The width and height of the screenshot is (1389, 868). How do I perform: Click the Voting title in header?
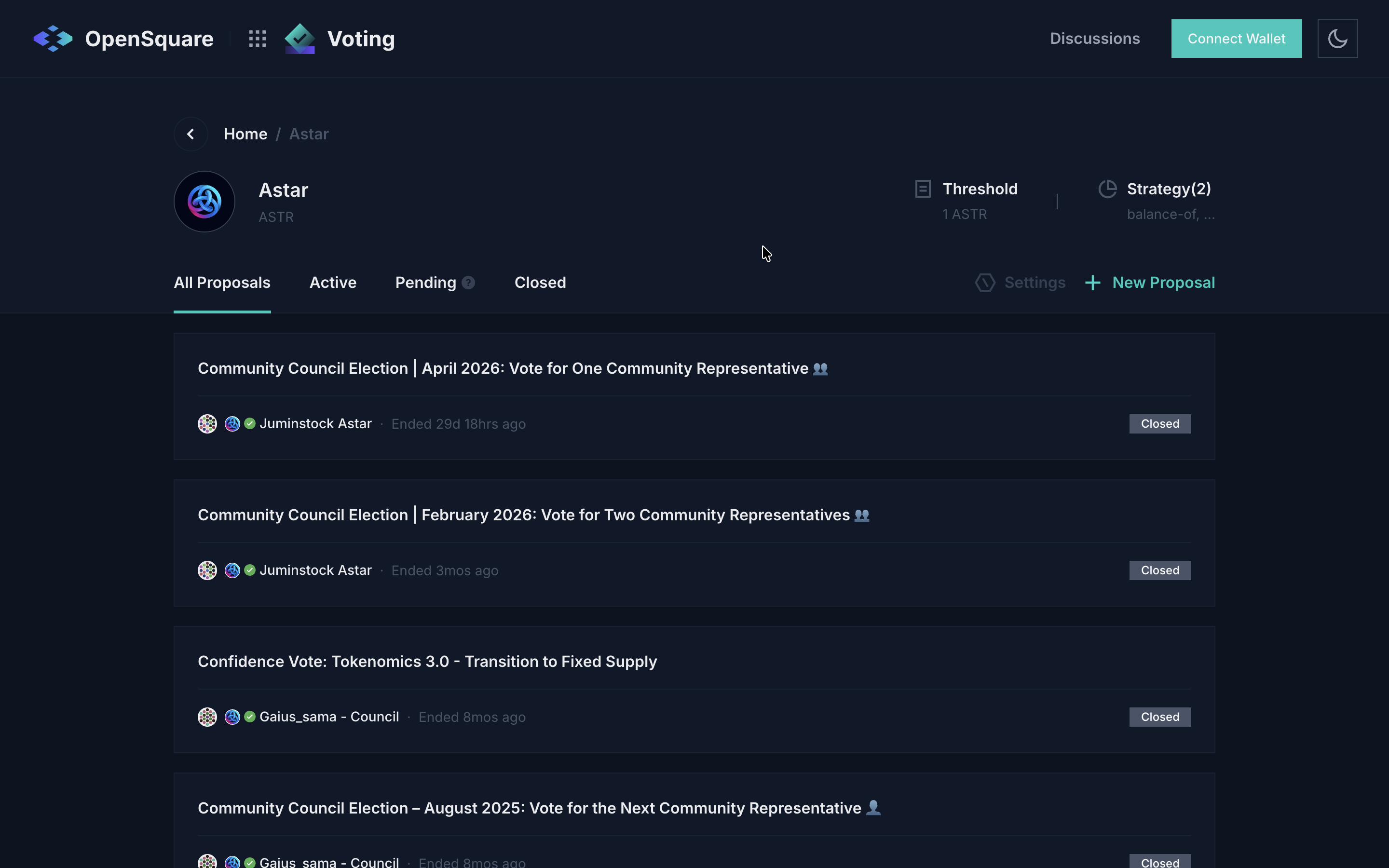pos(361,39)
